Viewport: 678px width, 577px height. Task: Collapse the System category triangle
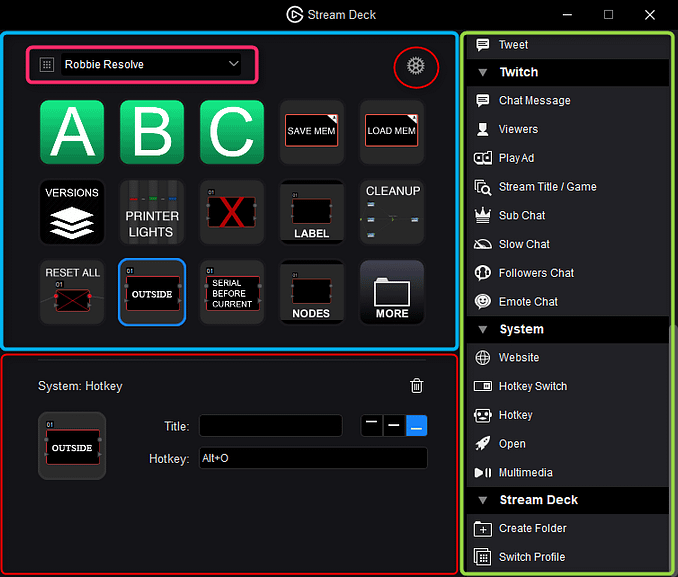pos(483,330)
